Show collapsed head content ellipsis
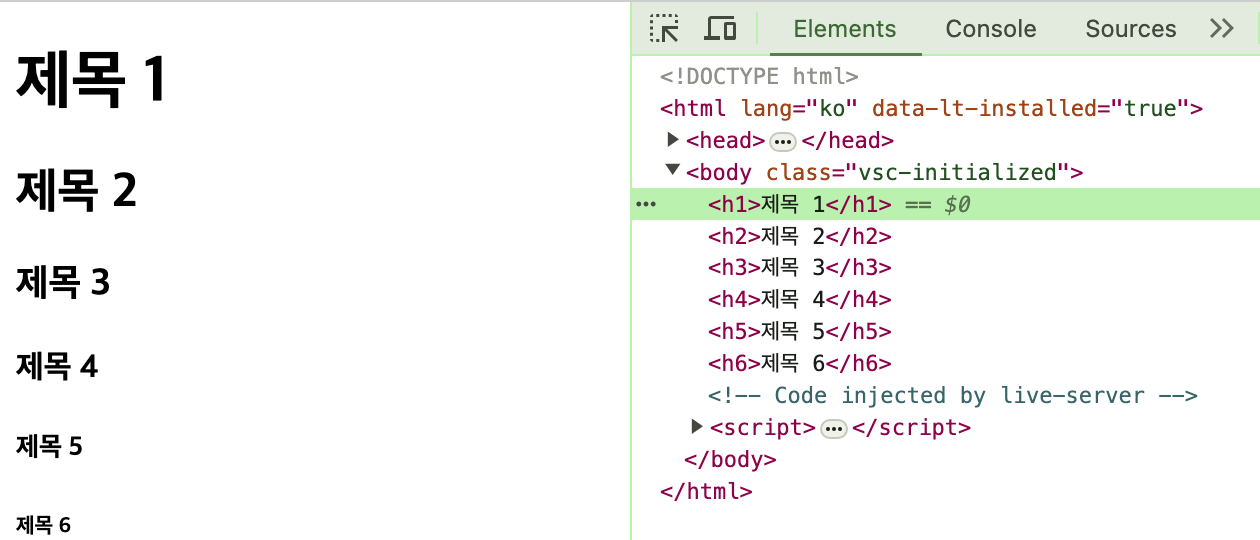1260x540 pixels. coord(783,141)
